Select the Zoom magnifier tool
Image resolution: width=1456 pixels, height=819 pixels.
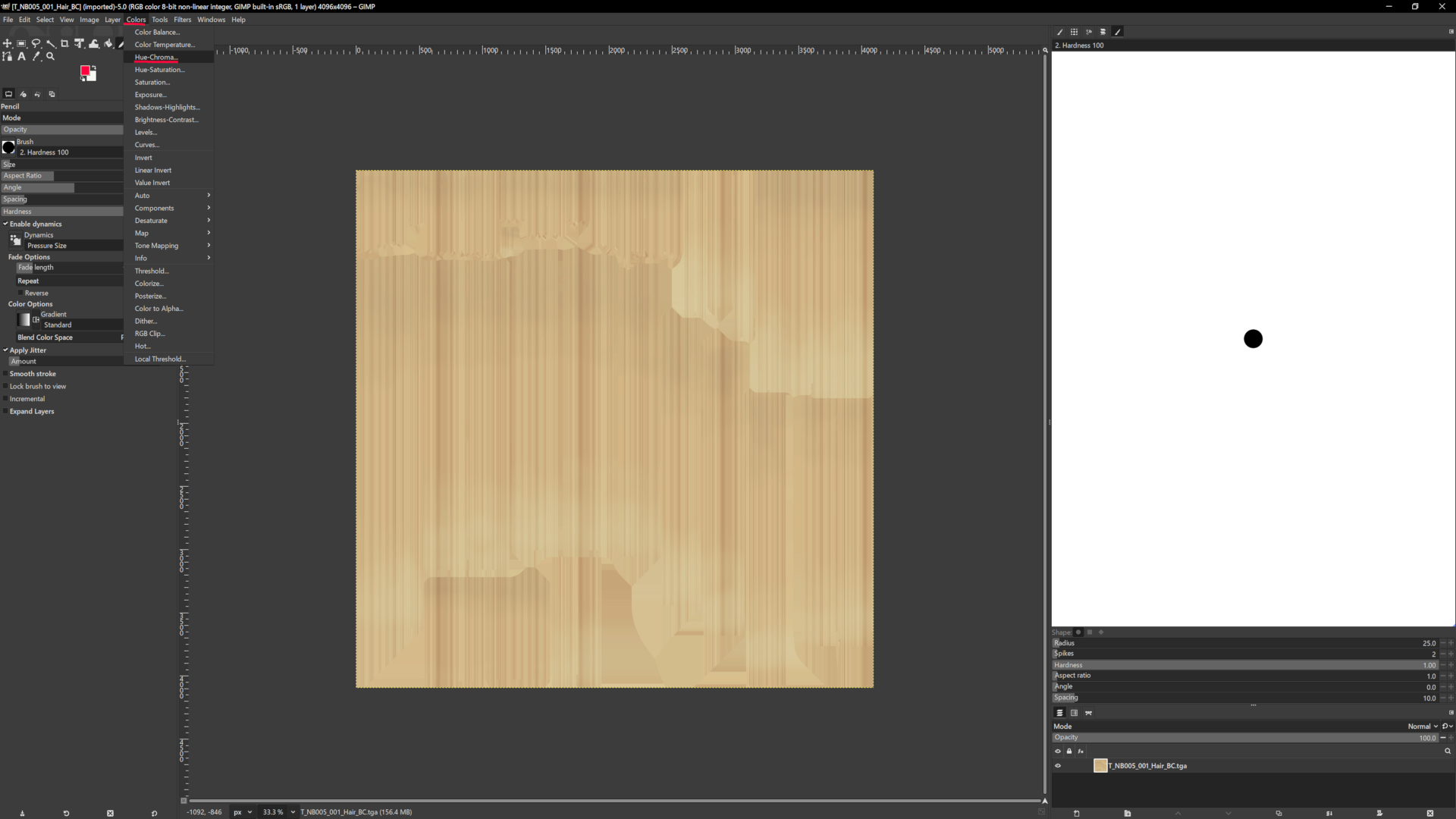coord(50,57)
